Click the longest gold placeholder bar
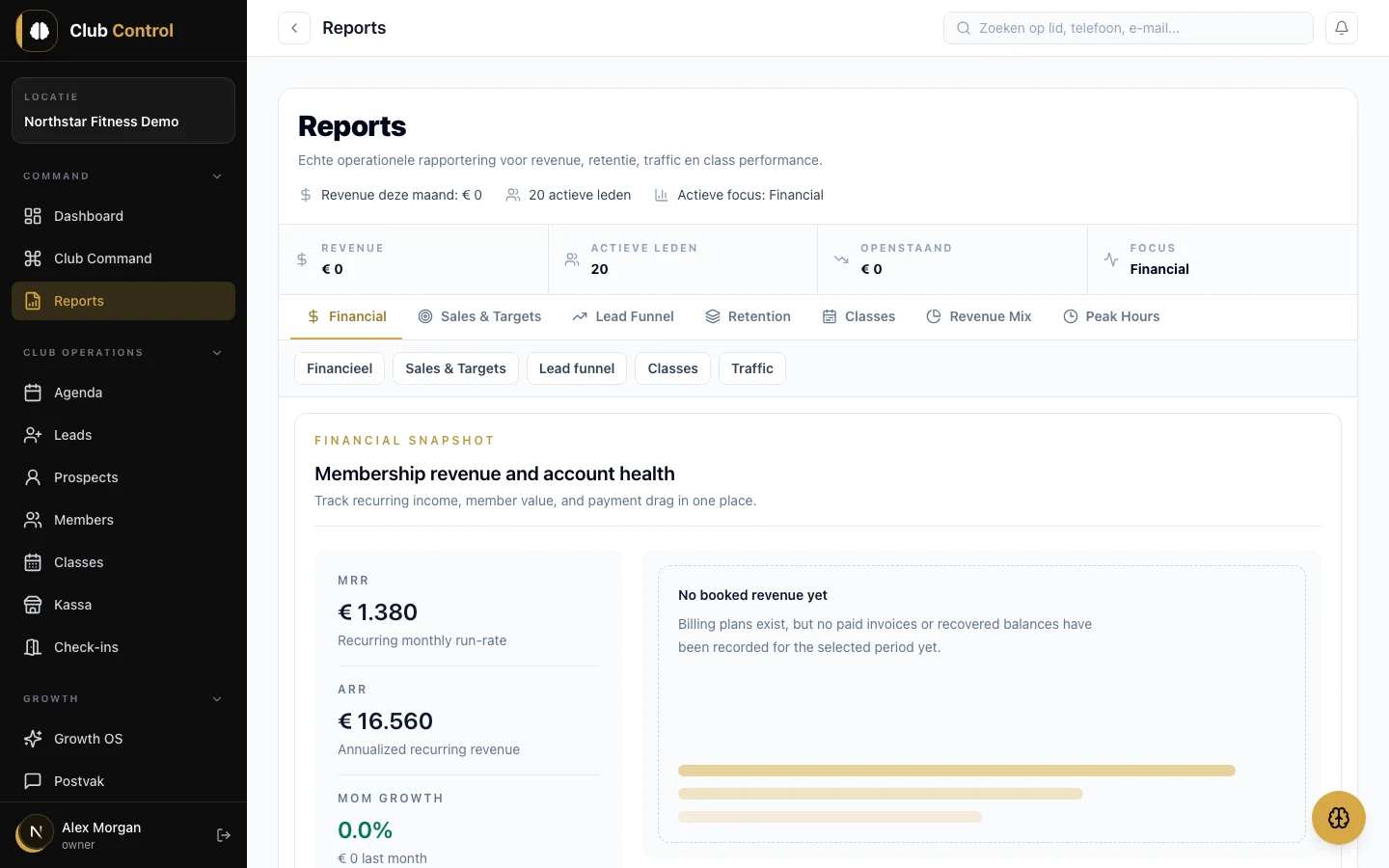Viewport: 1389px width, 868px height. click(x=957, y=771)
